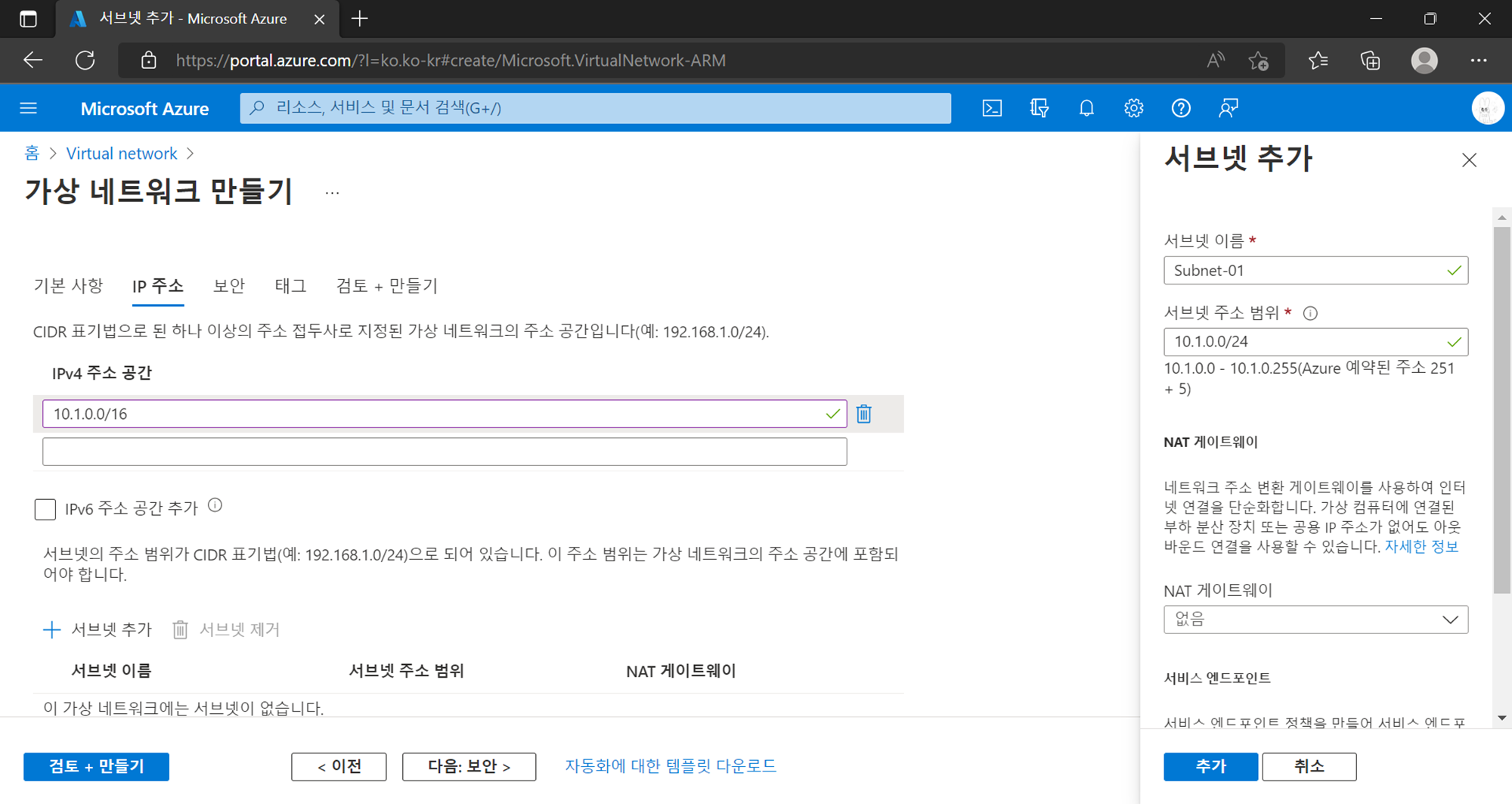Edit the 서브넷 이름 field Subnet-01

tap(1315, 271)
